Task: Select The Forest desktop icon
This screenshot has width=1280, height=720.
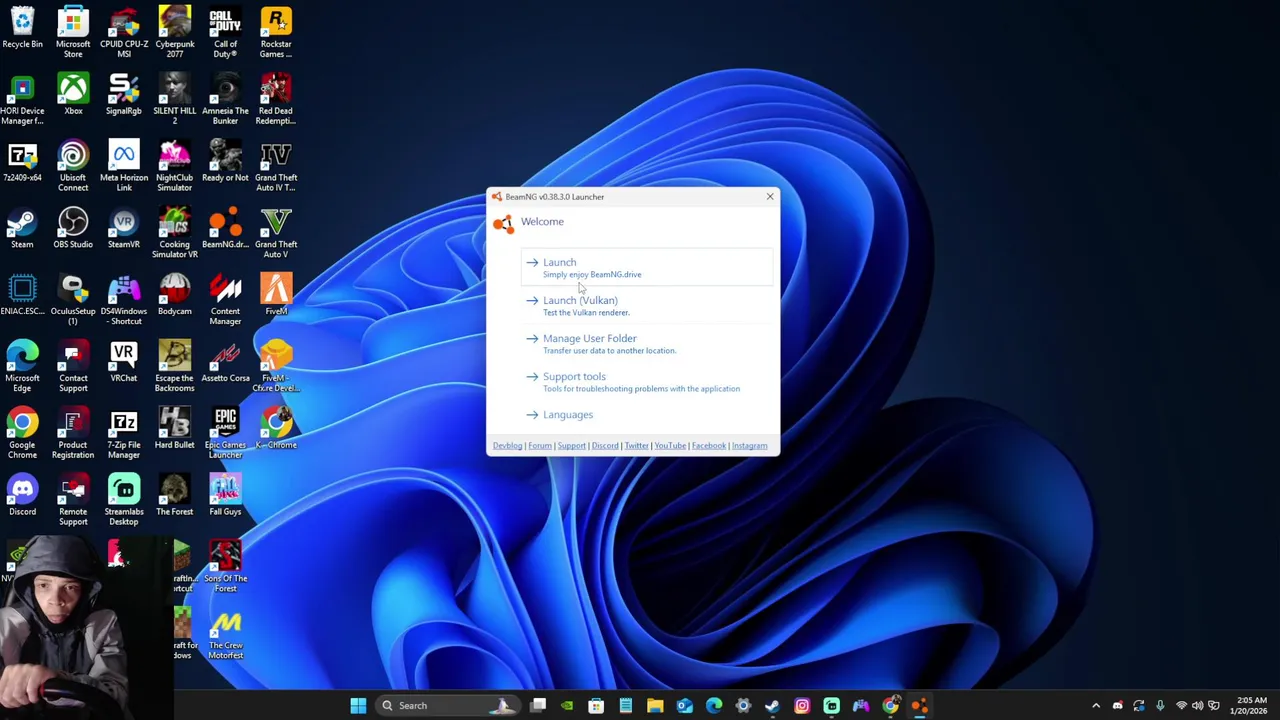Action: [175, 497]
